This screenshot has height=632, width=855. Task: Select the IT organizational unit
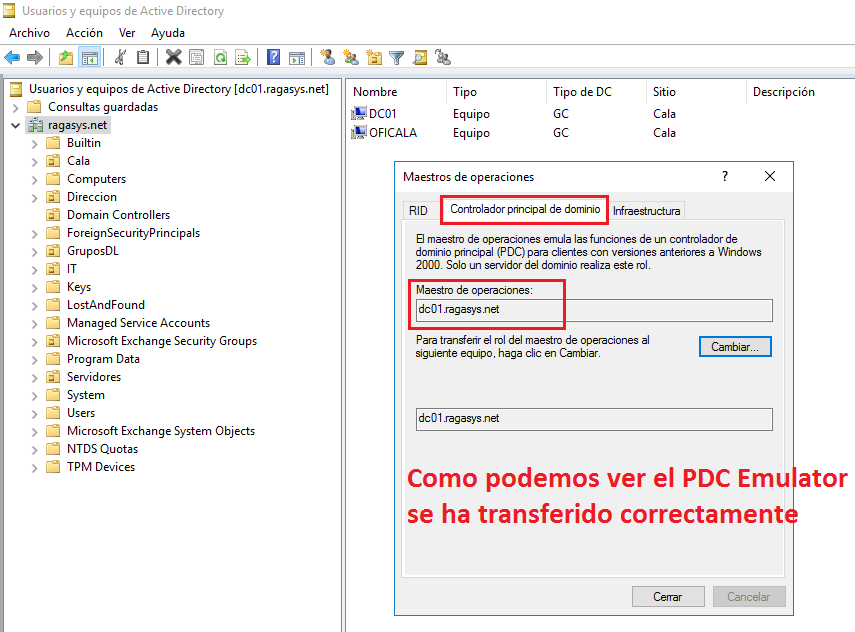[x=71, y=269]
